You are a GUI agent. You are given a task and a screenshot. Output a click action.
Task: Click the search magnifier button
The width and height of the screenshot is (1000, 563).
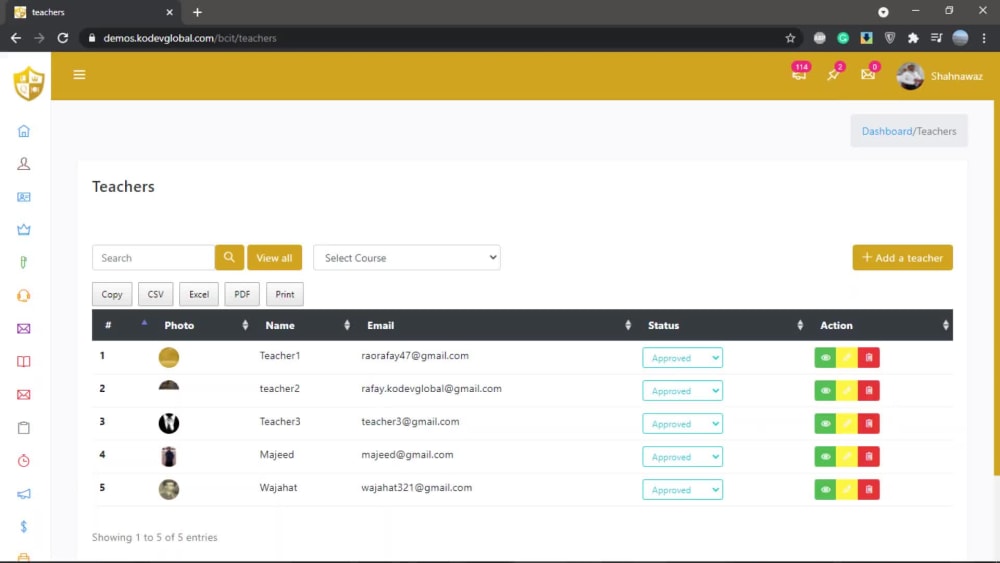(x=230, y=258)
